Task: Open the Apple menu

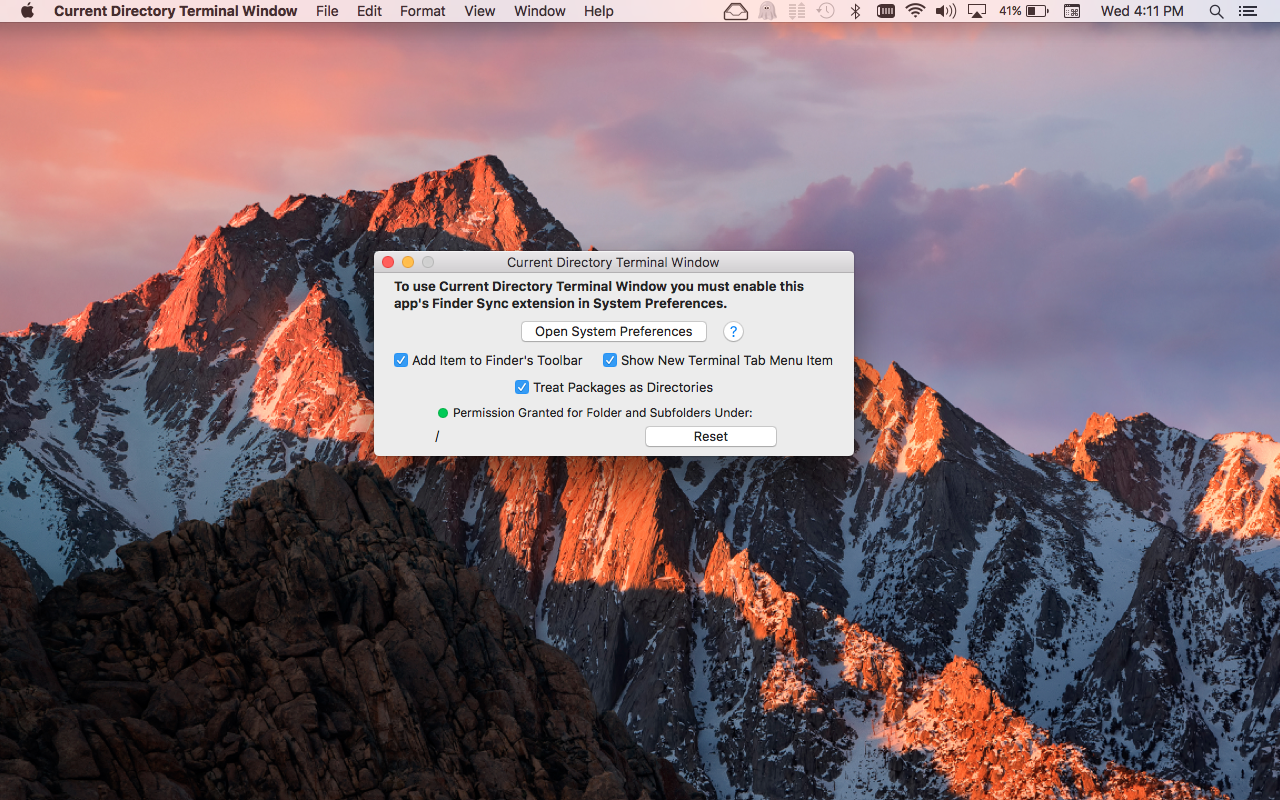Action: pyautogui.click(x=27, y=11)
